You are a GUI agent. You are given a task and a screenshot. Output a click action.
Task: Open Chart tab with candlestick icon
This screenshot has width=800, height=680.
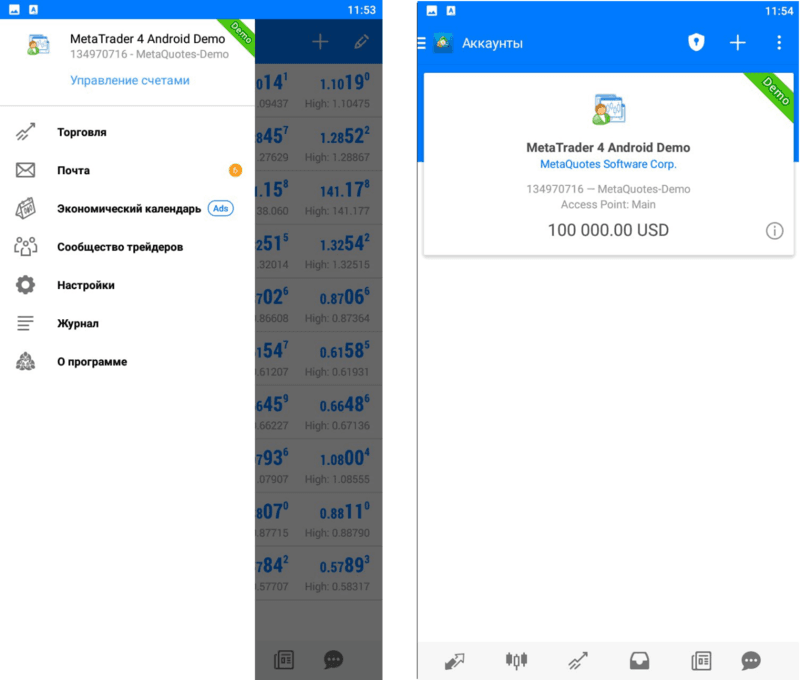[516, 661]
